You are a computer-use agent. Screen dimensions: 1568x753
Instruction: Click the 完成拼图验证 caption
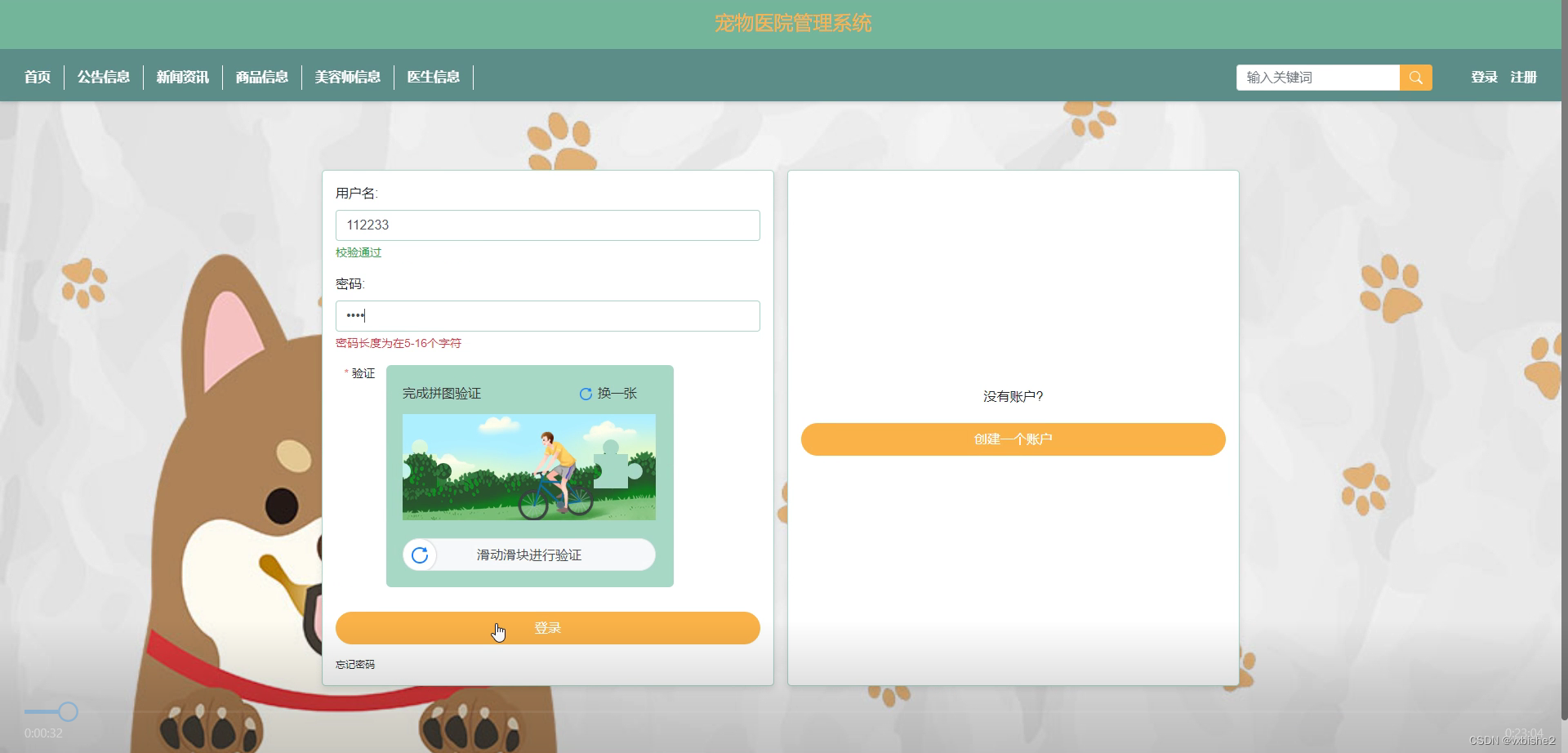tap(442, 394)
